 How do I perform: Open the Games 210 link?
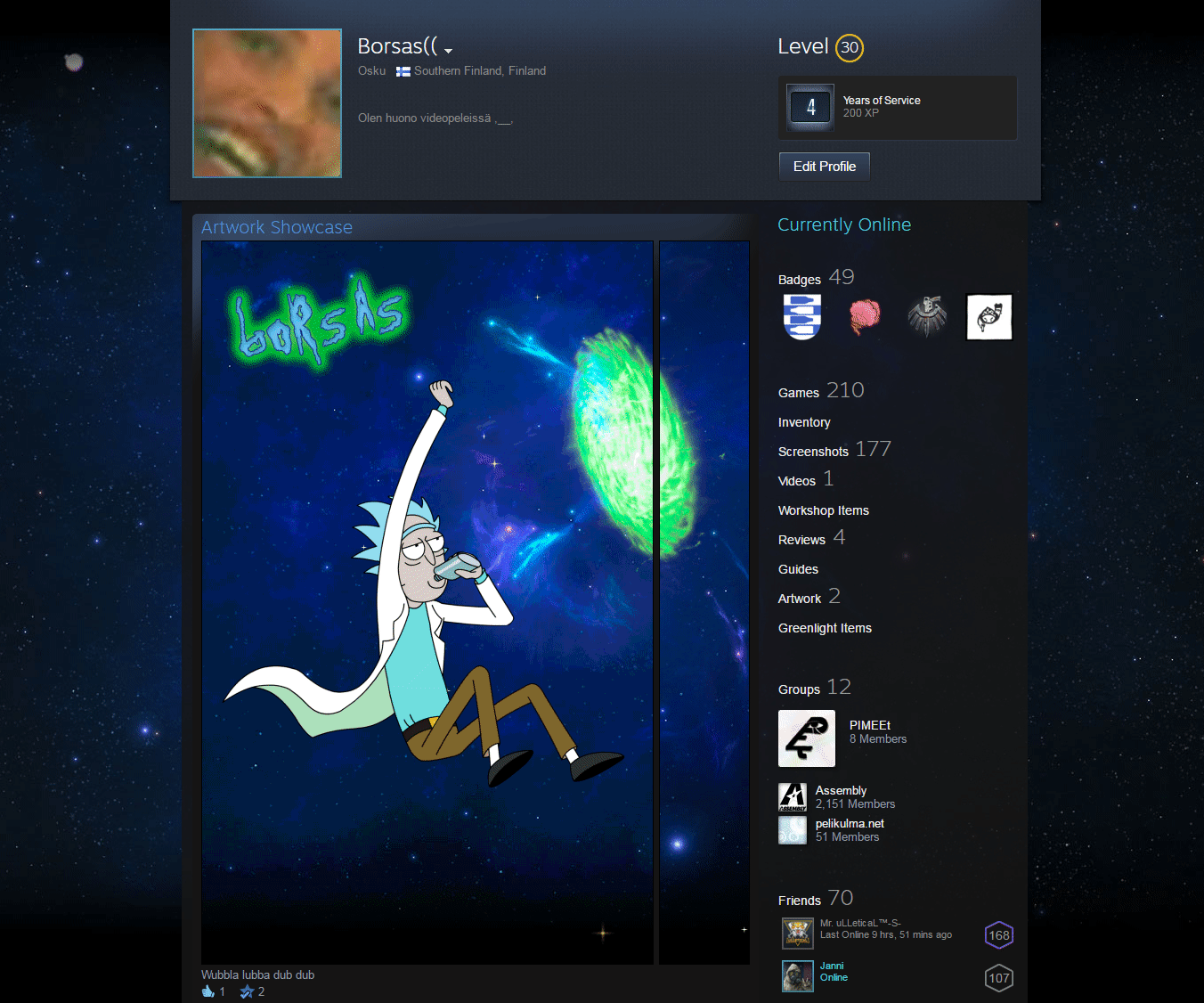click(x=820, y=391)
